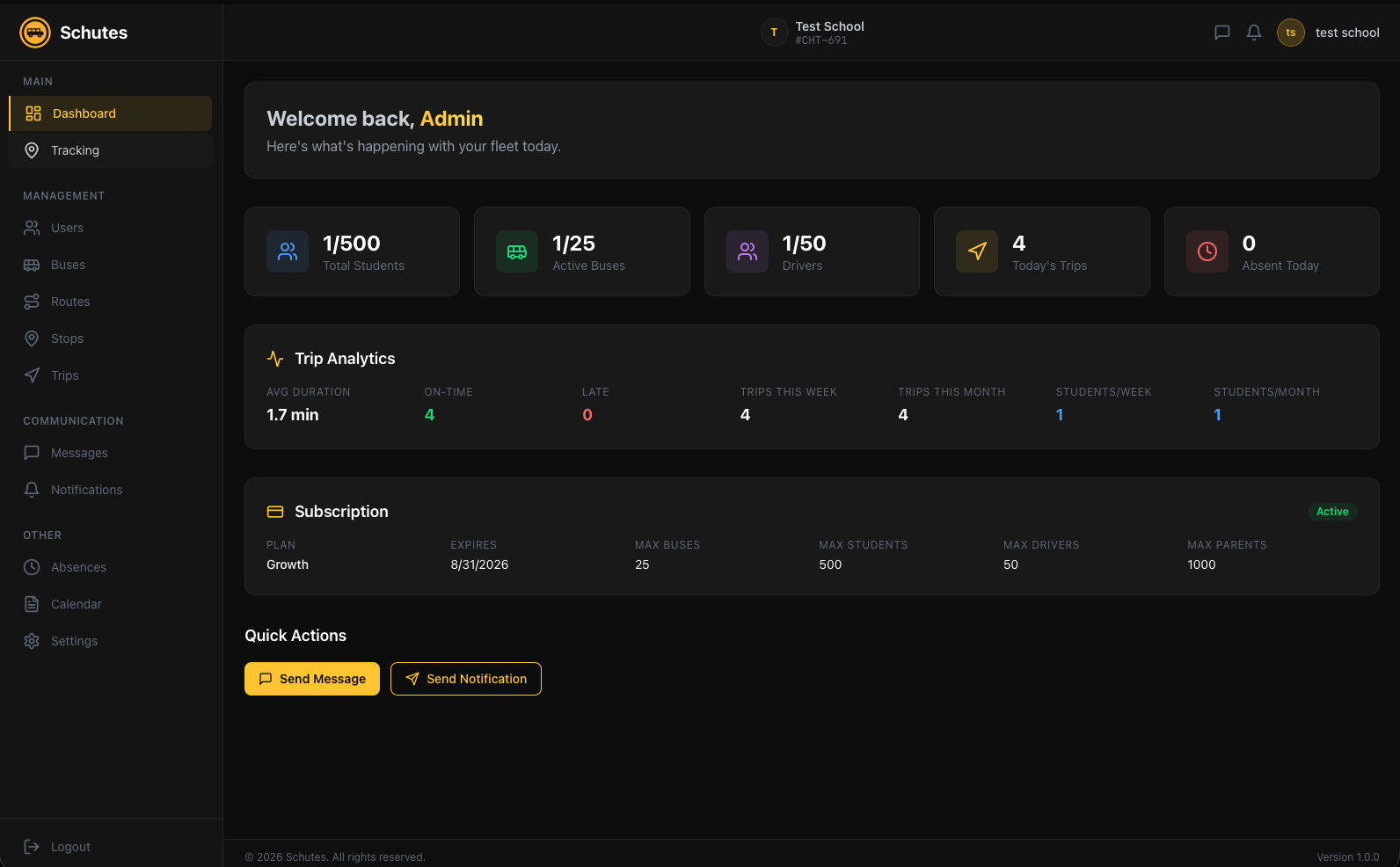Viewport: 1400px width, 867px height.
Task: Go to Dashboard menu item
Action: pyautogui.click(x=111, y=113)
